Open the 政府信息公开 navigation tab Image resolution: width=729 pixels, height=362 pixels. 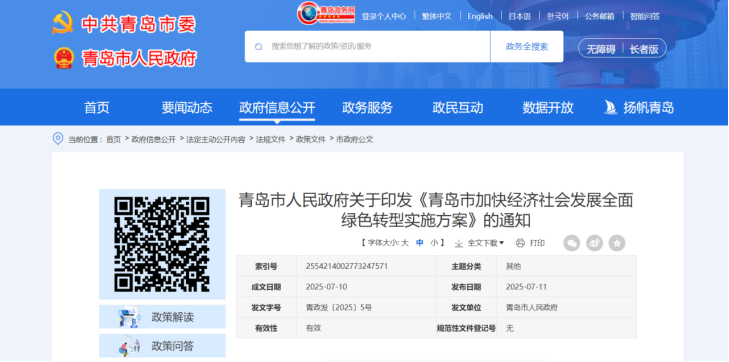tap(277, 108)
